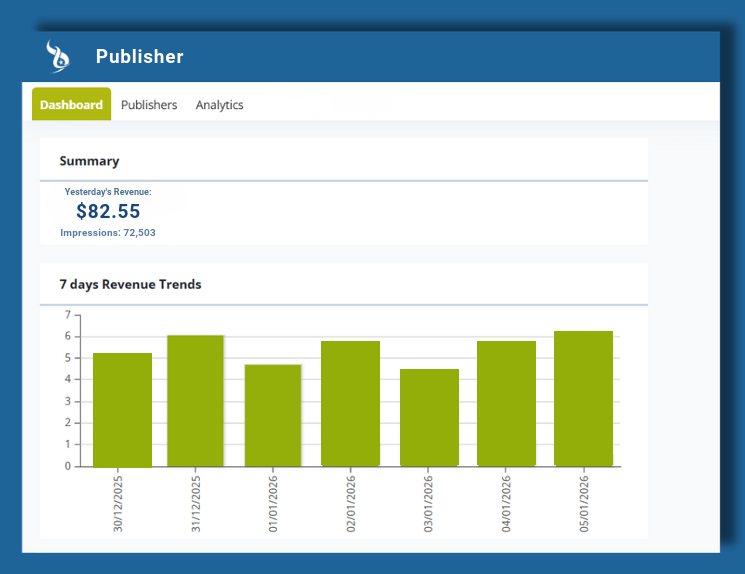The image size is (745, 574).
Task: Click the 30/12/2025 date axis label
Action: click(x=118, y=503)
